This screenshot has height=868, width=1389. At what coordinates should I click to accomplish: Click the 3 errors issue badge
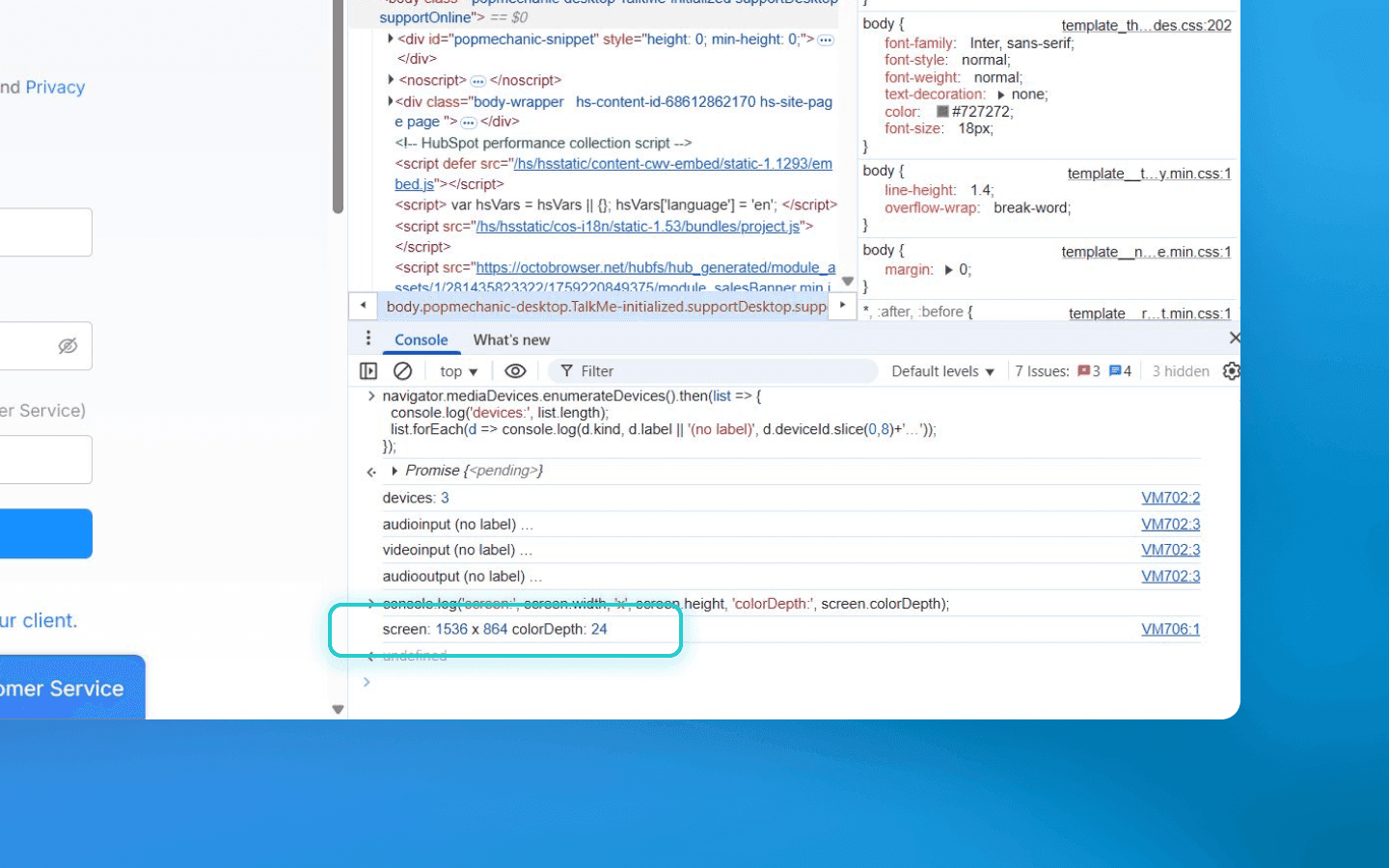pos(1089,371)
